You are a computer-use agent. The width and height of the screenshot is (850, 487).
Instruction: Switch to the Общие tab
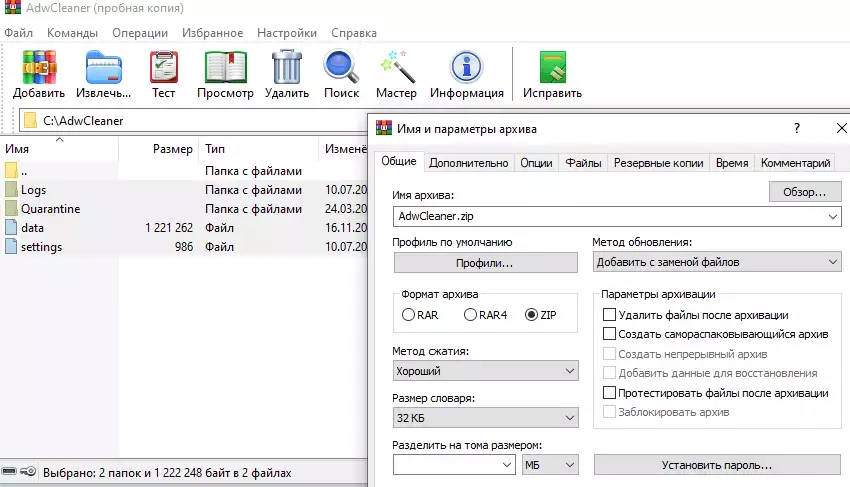click(398, 161)
